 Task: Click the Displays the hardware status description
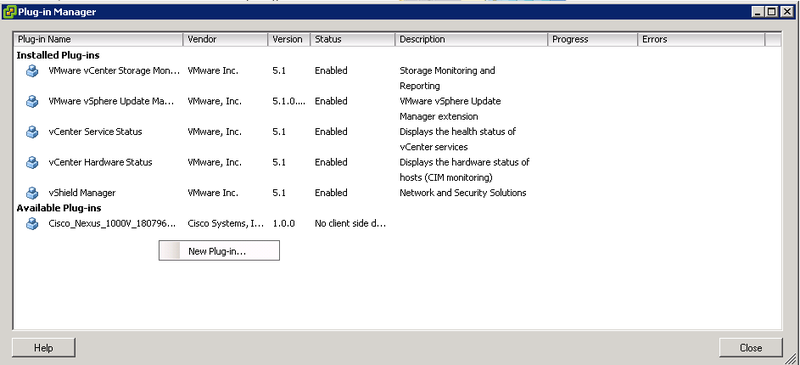pyautogui.click(x=464, y=170)
